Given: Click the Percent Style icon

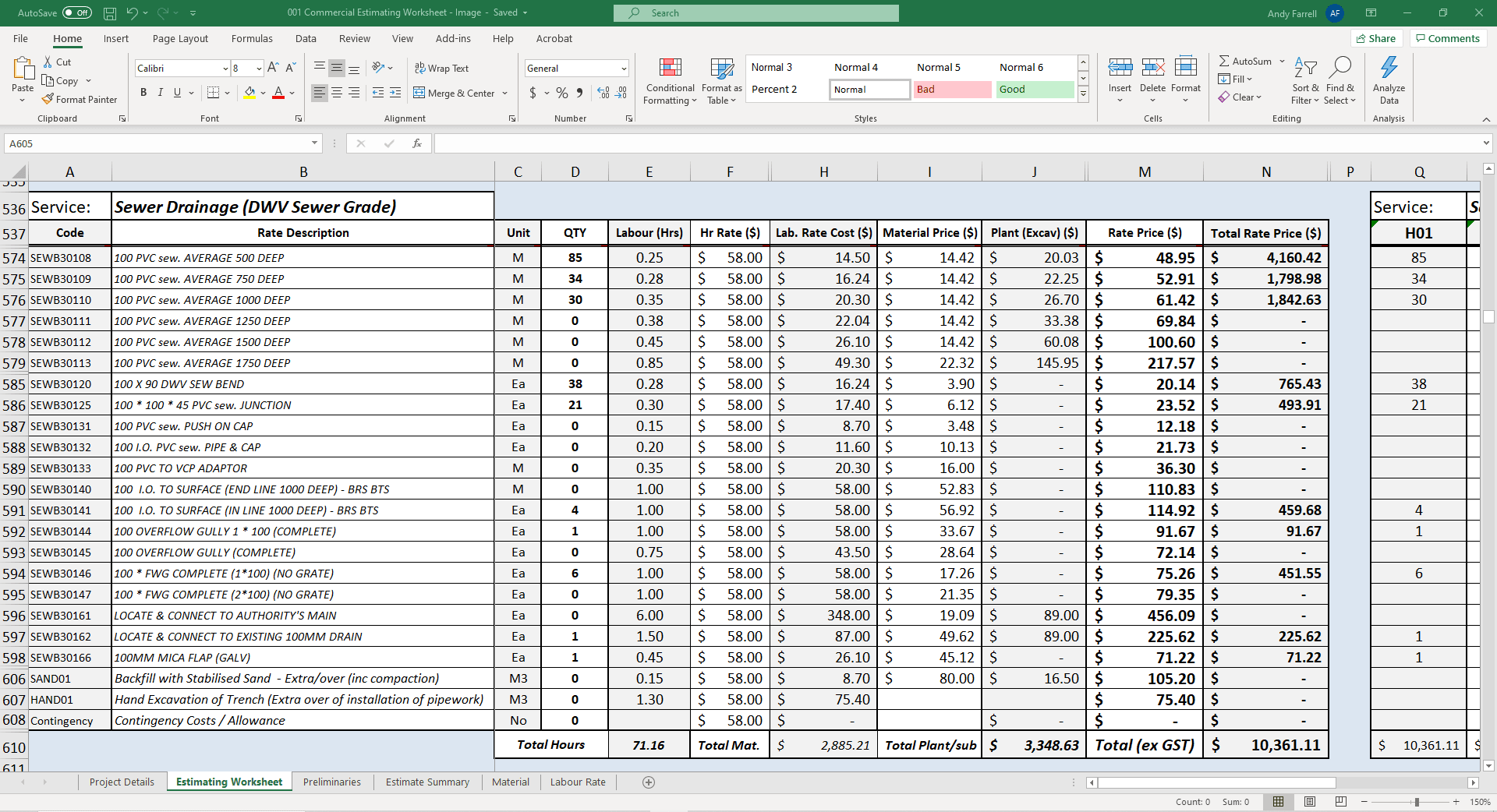Looking at the screenshot, I should [561, 93].
